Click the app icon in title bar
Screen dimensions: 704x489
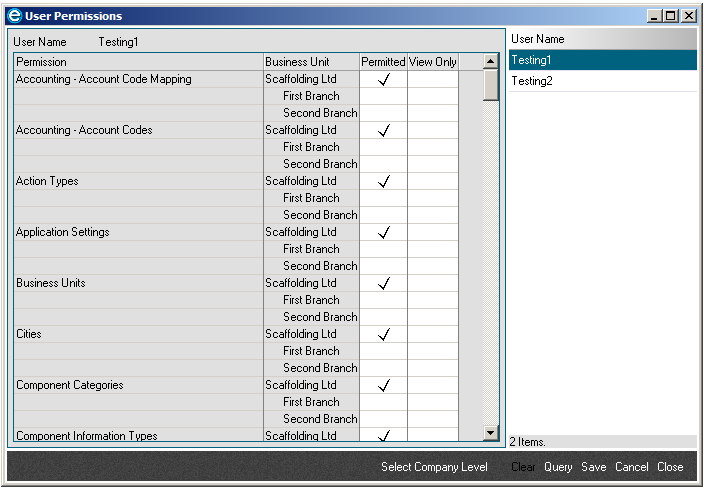tap(14, 16)
